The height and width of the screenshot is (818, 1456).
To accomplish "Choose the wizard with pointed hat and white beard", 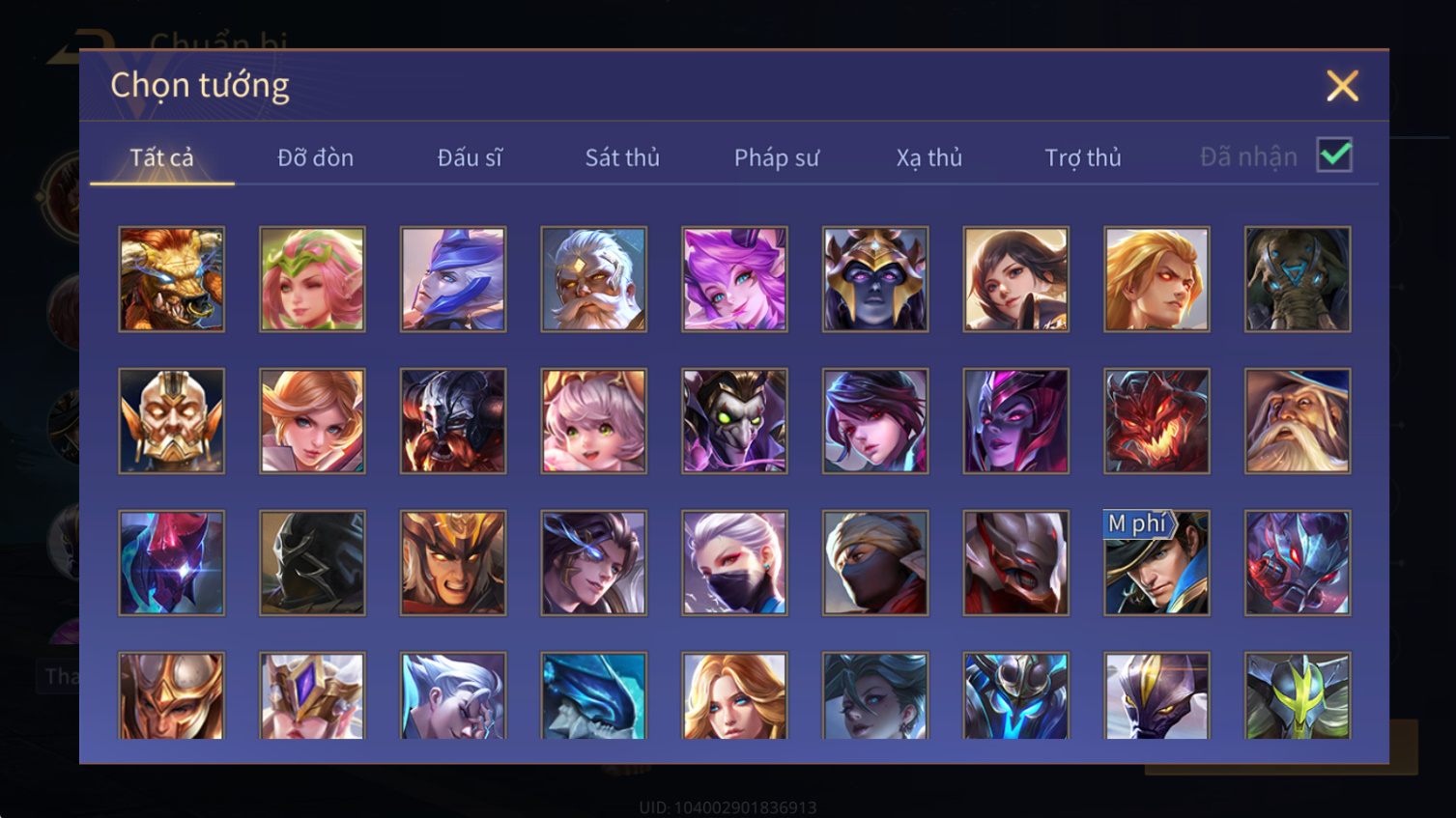I will click(x=1298, y=421).
